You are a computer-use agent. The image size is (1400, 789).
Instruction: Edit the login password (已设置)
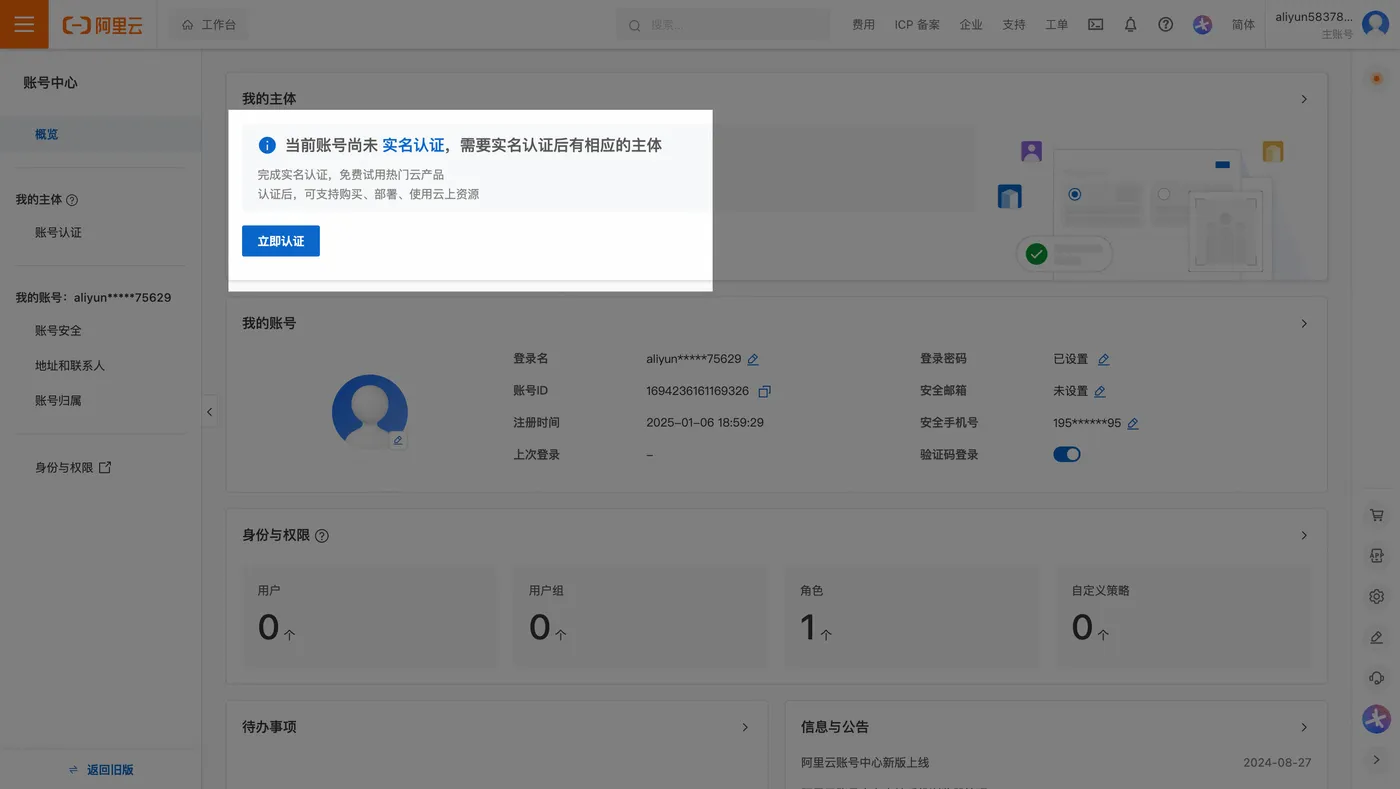(1104, 359)
